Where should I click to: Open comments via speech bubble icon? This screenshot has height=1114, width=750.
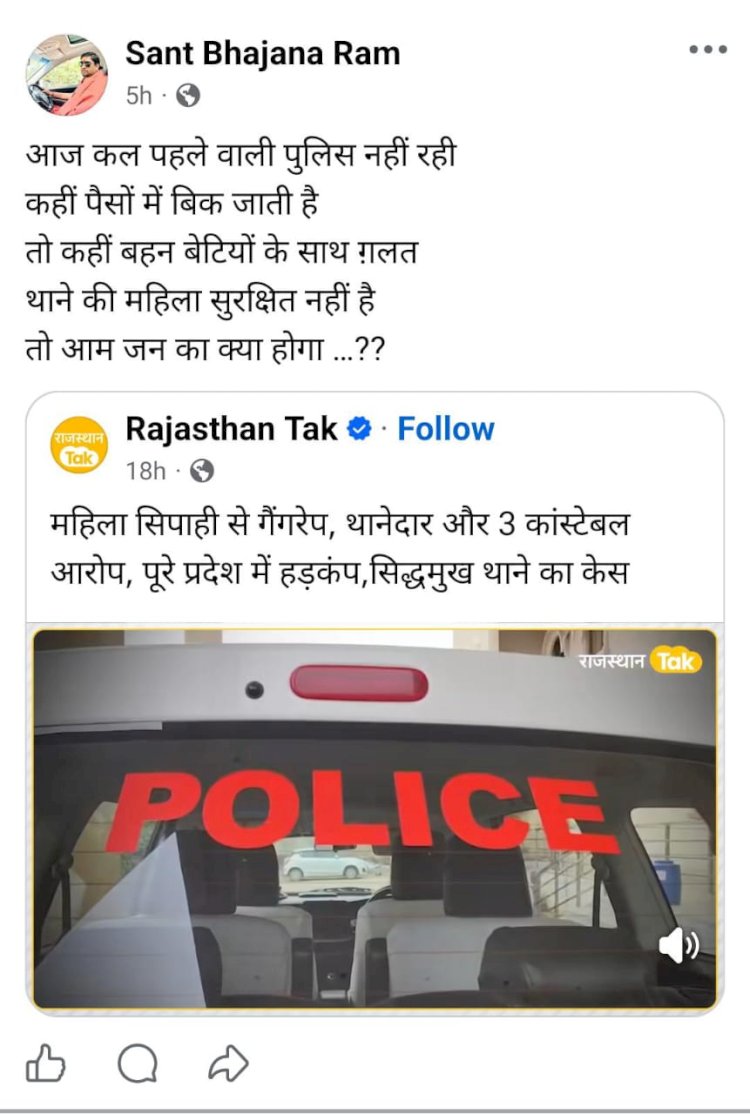click(x=137, y=1064)
